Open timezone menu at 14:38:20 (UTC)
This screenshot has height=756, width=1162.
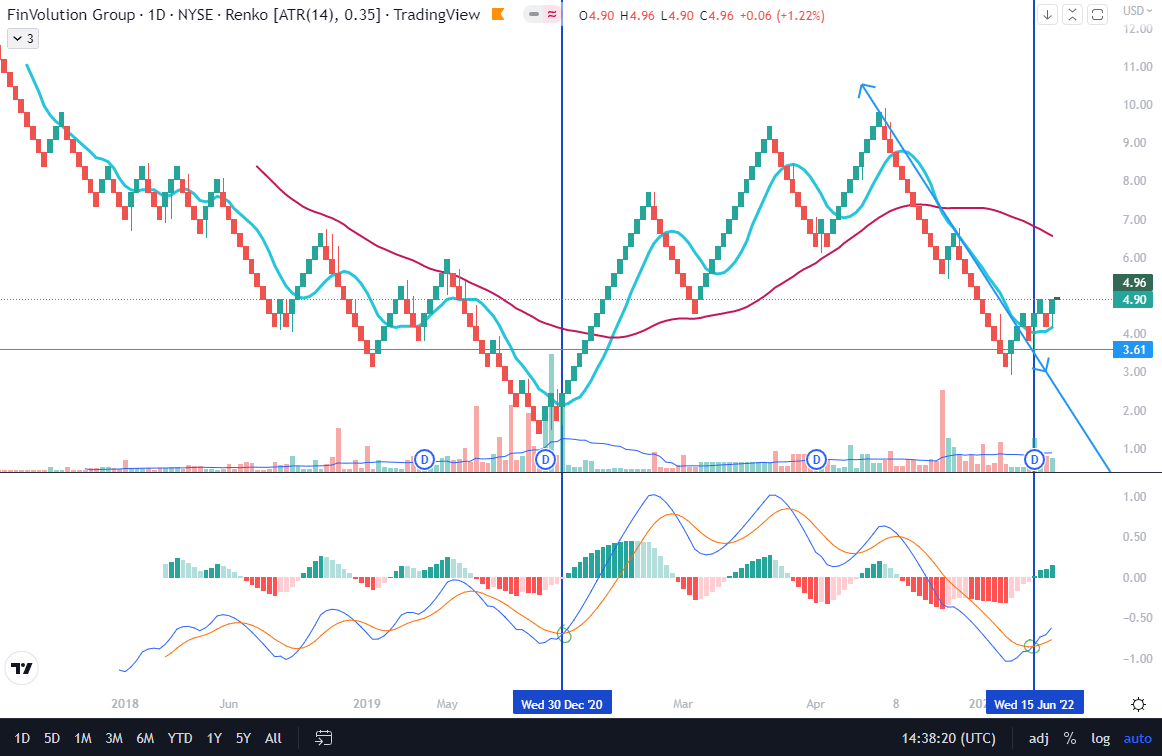[x=949, y=738]
